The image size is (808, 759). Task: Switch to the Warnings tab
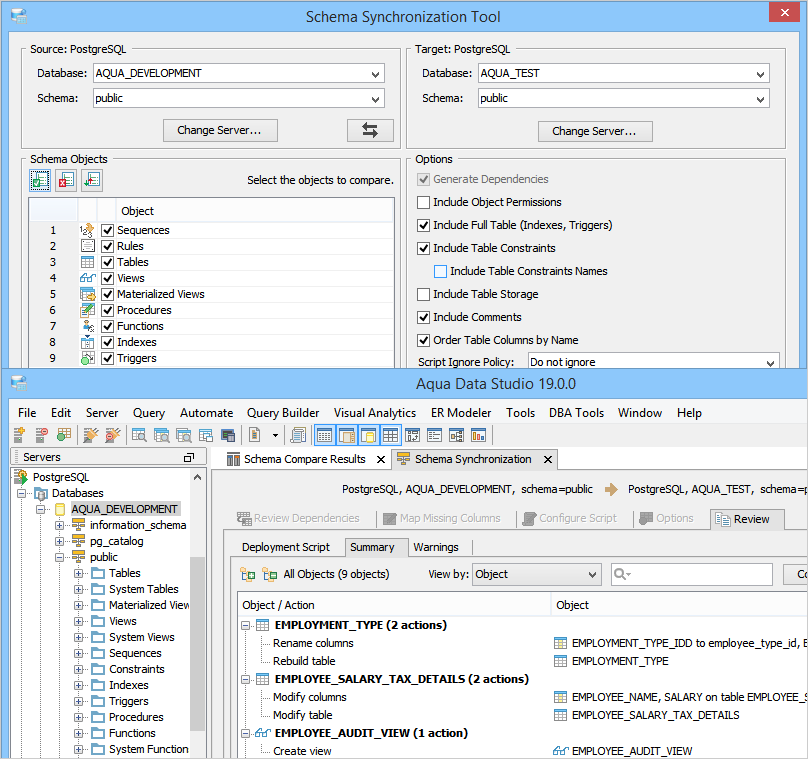(436, 547)
